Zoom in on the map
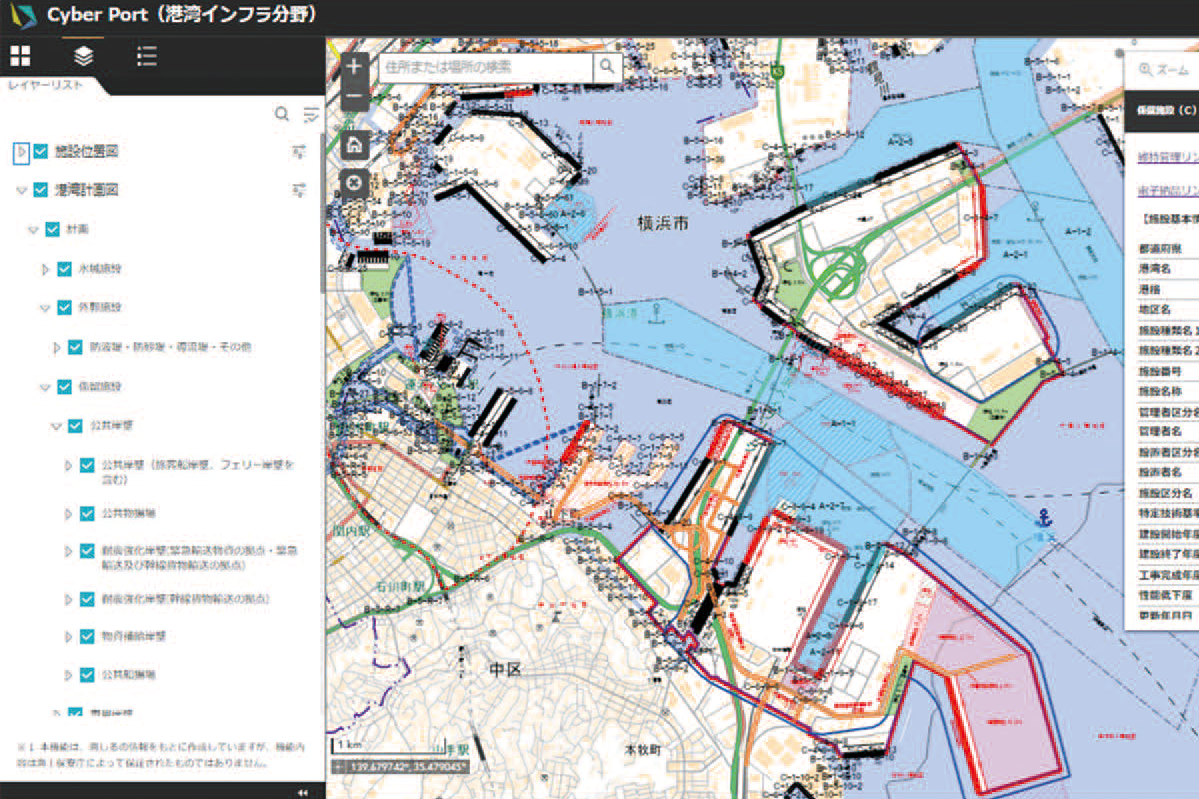This screenshot has width=1199, height=799. (x=354, y=68)
